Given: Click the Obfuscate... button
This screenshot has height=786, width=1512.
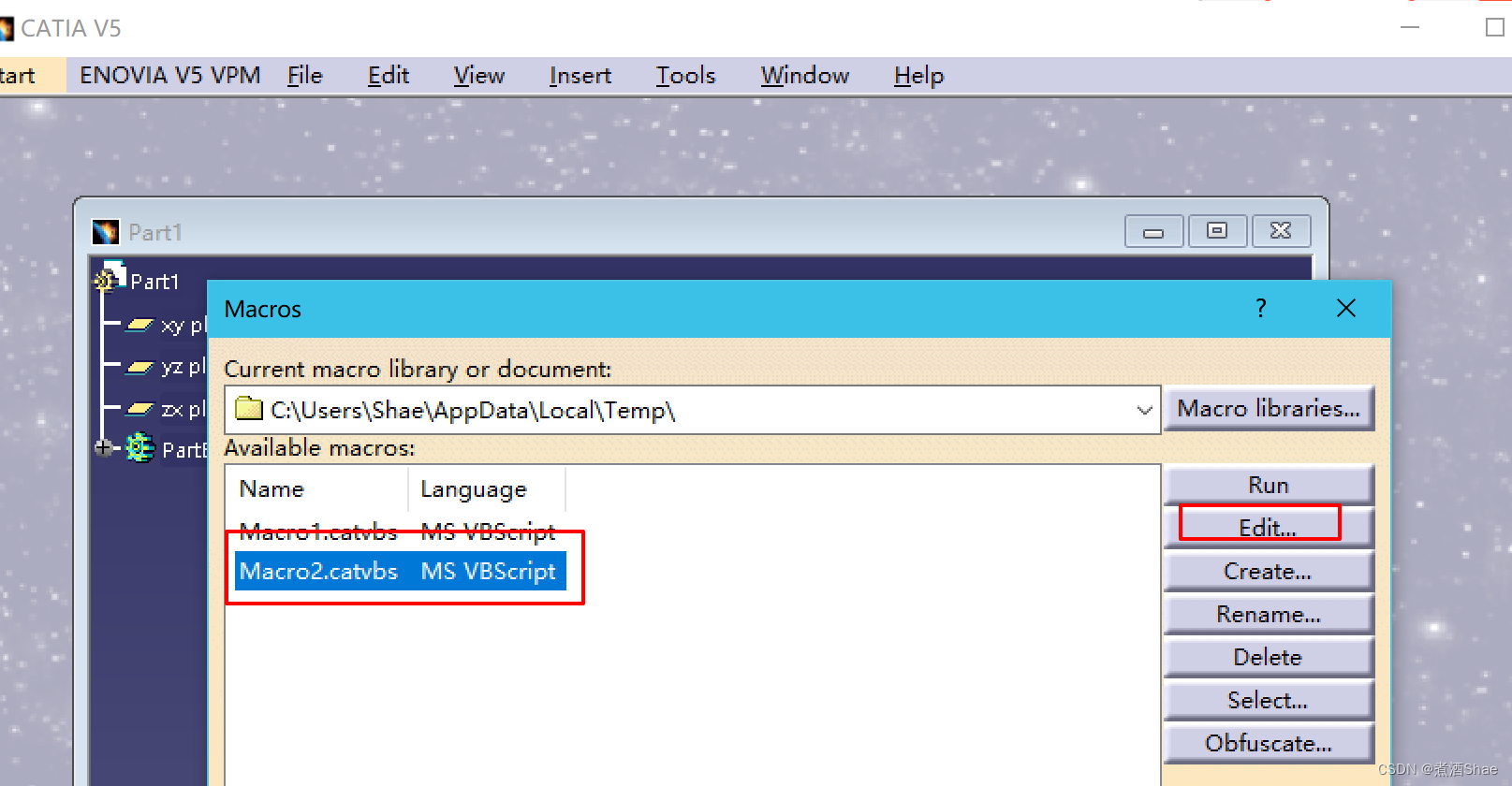Looking at the screenshot, I should point(1269,743).
